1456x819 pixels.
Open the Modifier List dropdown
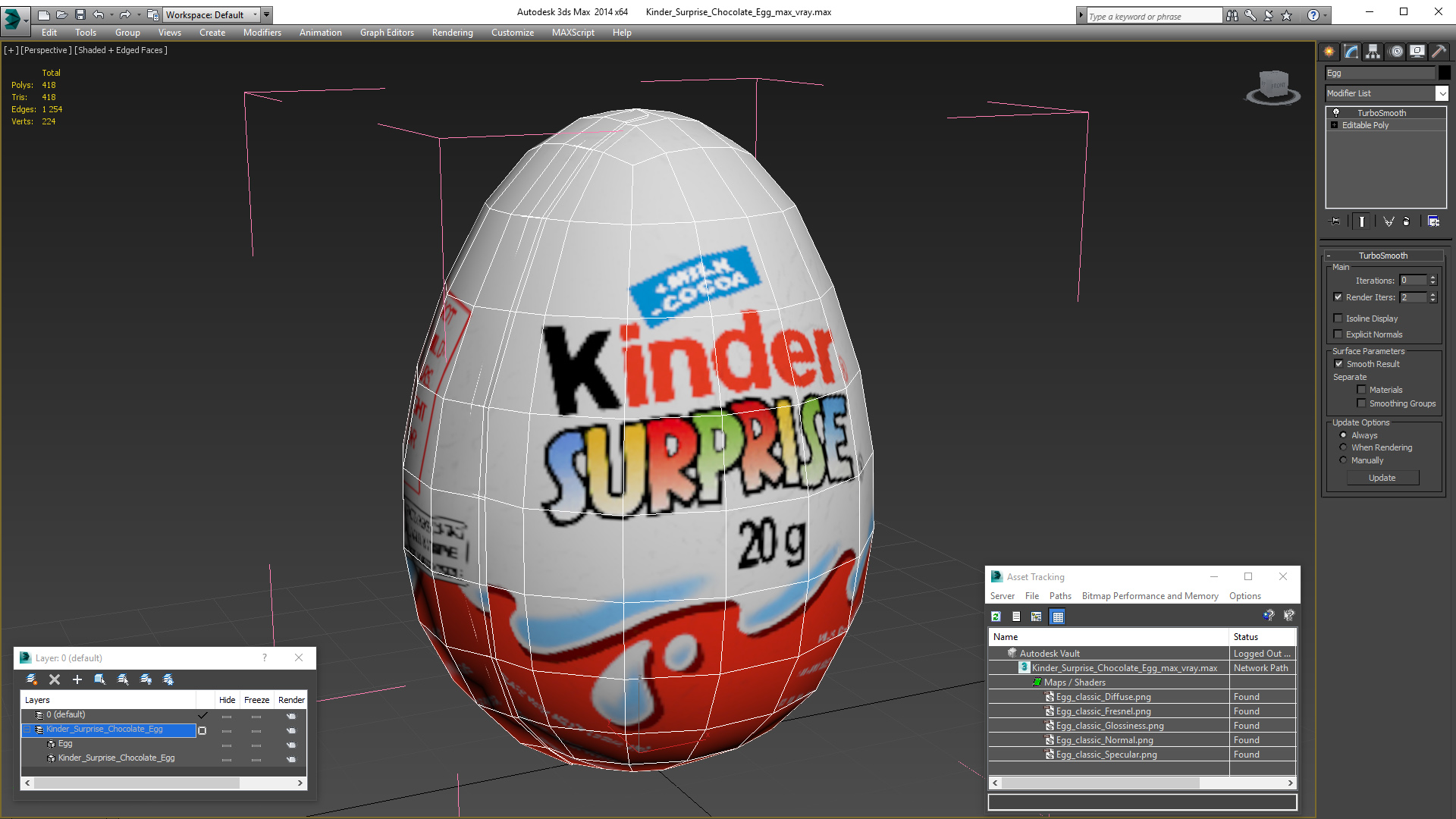click(x=1442, y=93)
